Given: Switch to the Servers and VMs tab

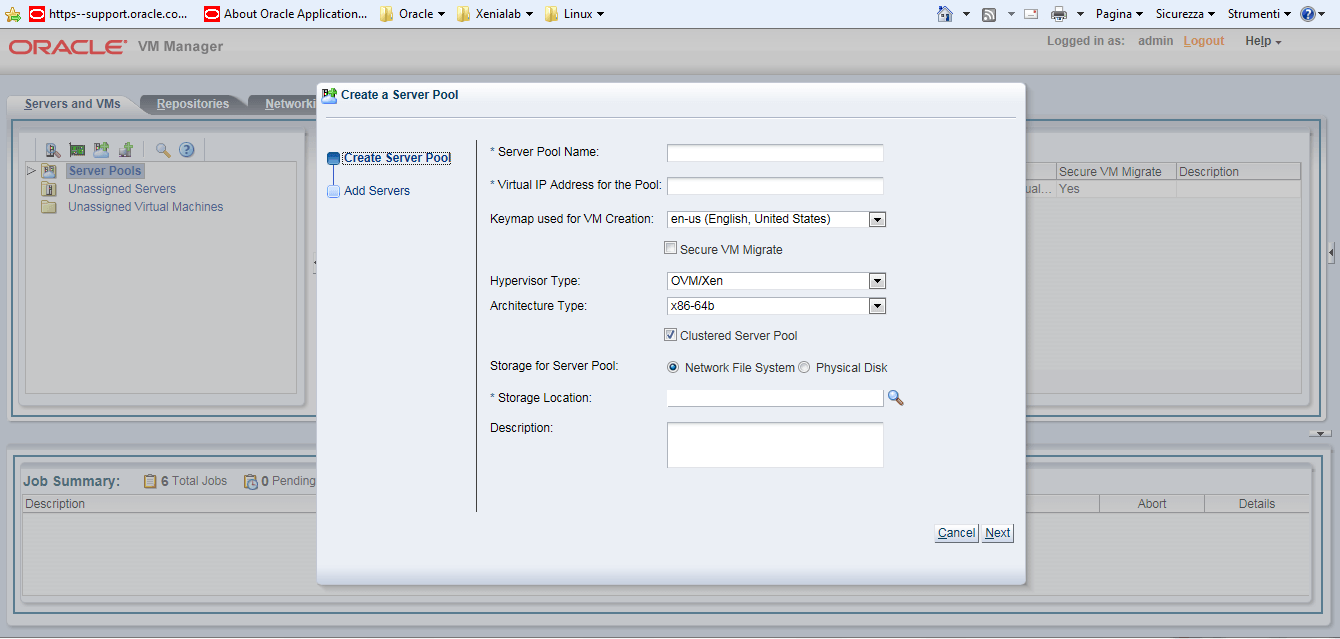Looking at the screenshot, I should [72, 104].
